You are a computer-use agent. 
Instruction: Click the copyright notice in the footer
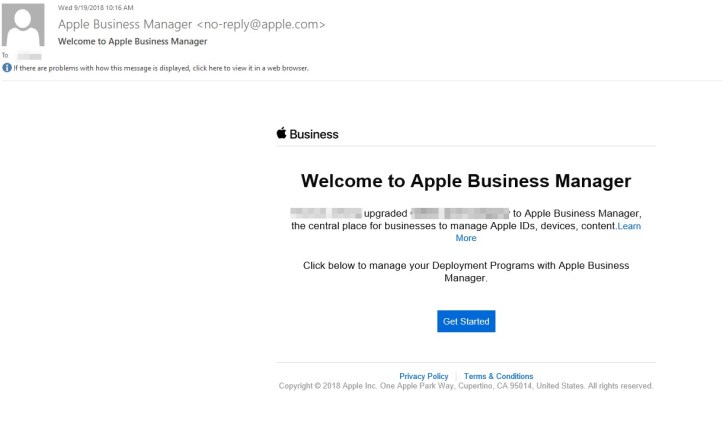[465, 386]
